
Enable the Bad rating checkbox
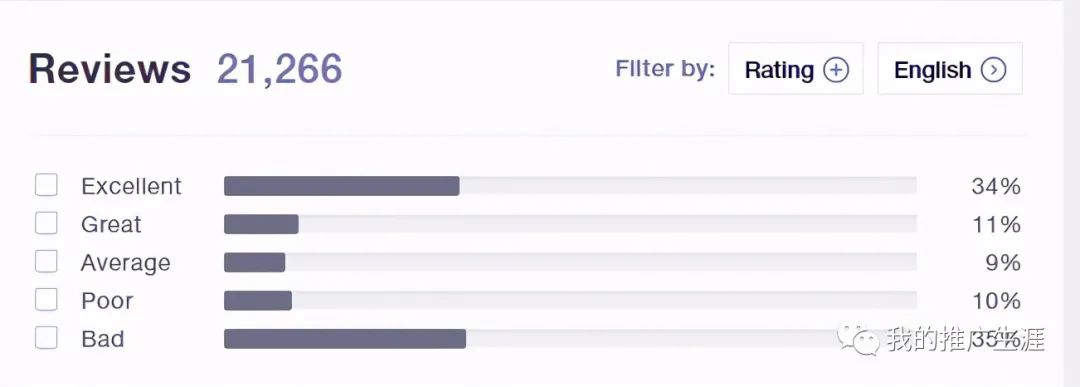(46, 338)
